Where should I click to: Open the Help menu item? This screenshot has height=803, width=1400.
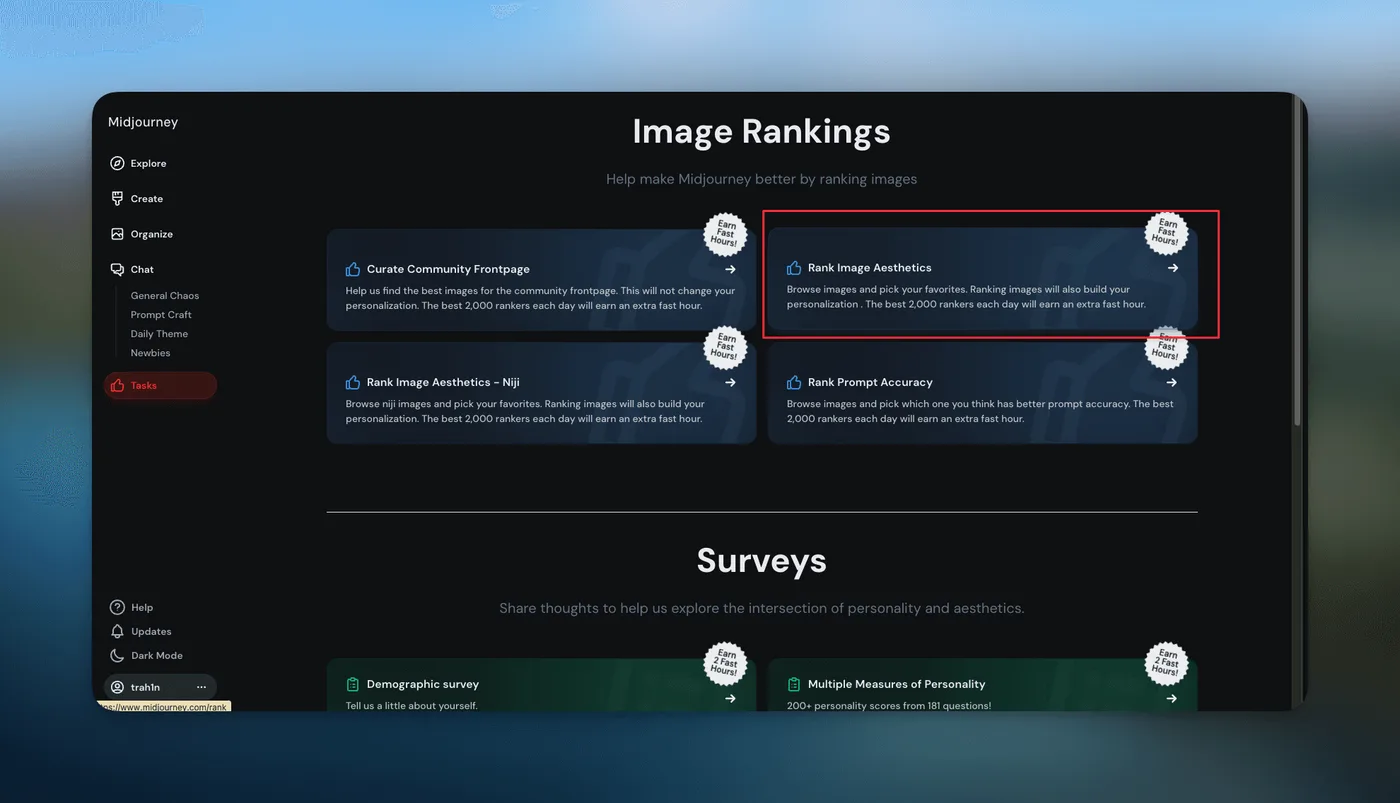click(x=142, y=607)
